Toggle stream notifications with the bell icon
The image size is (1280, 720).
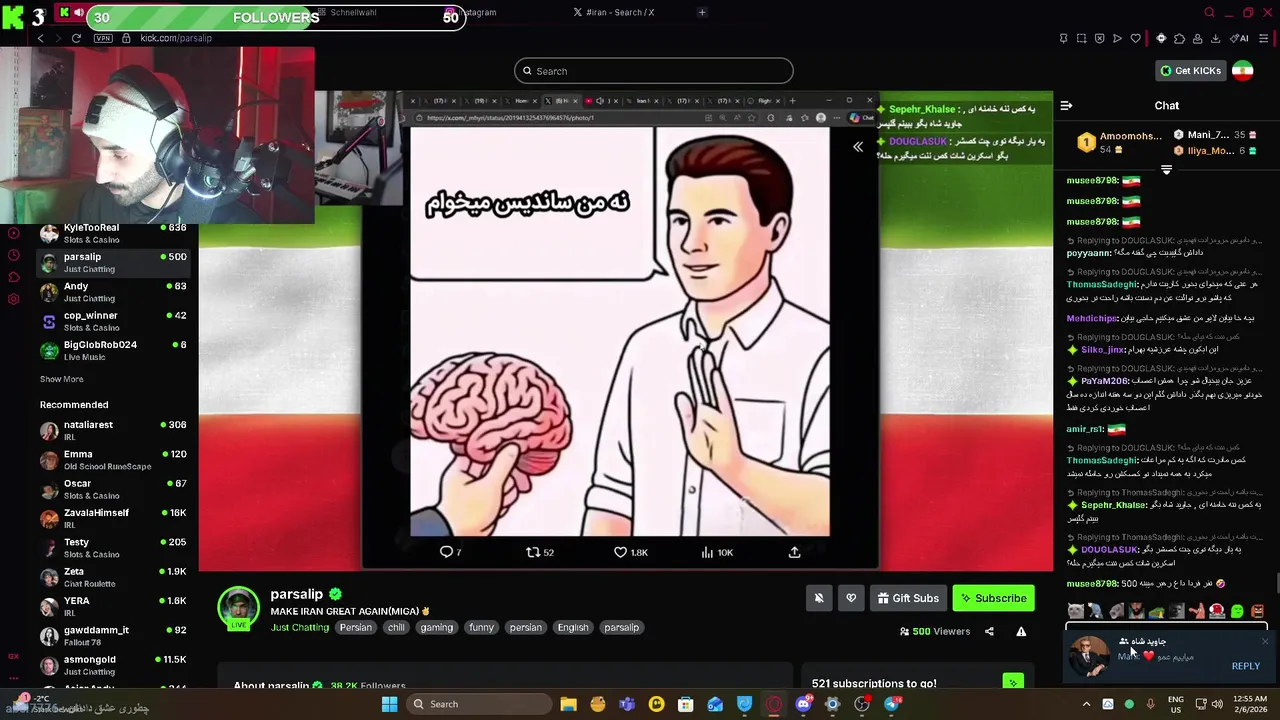tap(818, 598)
